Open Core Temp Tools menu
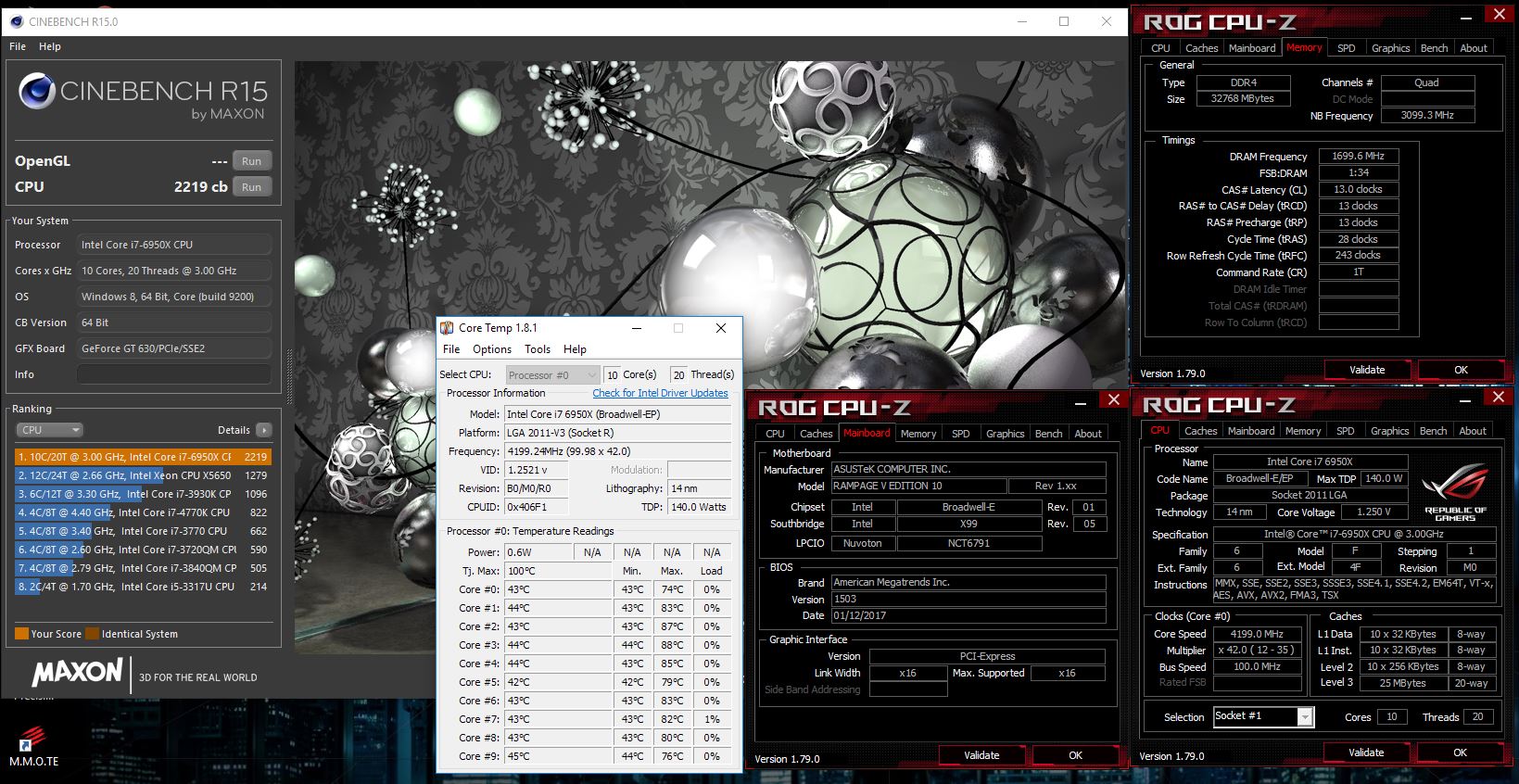 click(538, 349)
